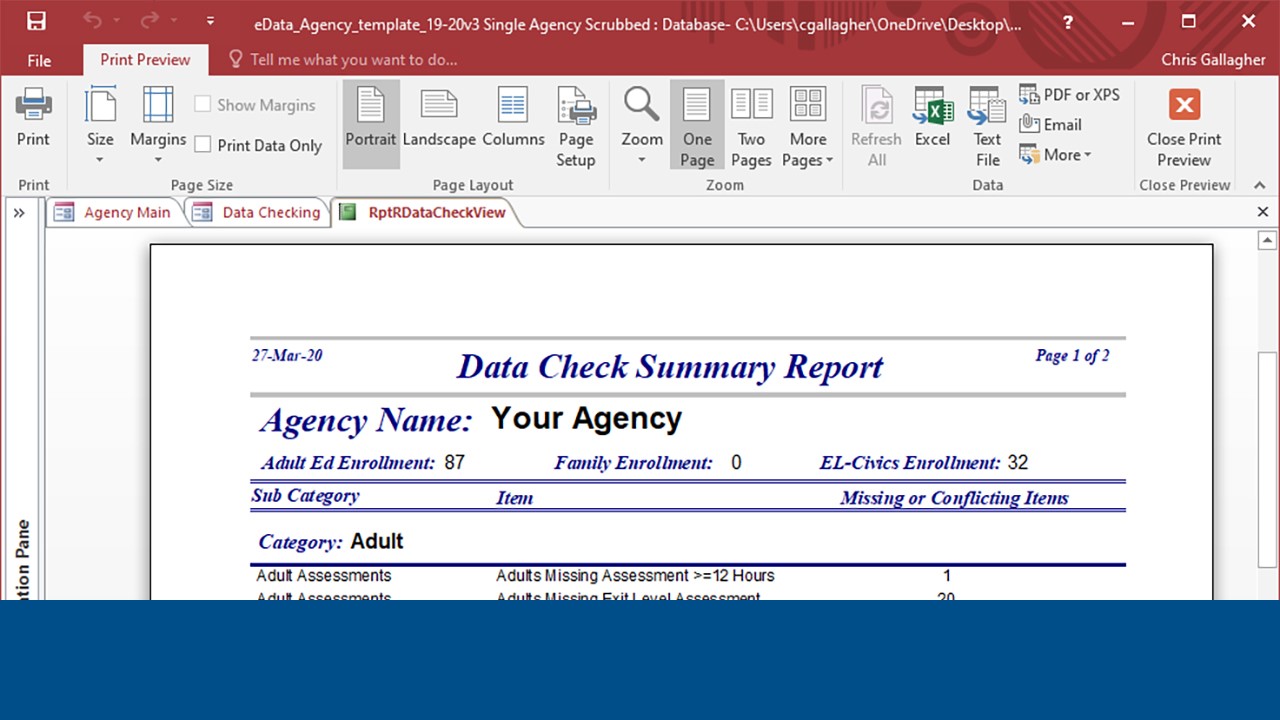Send the report via Email
1280x720 pixels.
tap(1051, 125)
